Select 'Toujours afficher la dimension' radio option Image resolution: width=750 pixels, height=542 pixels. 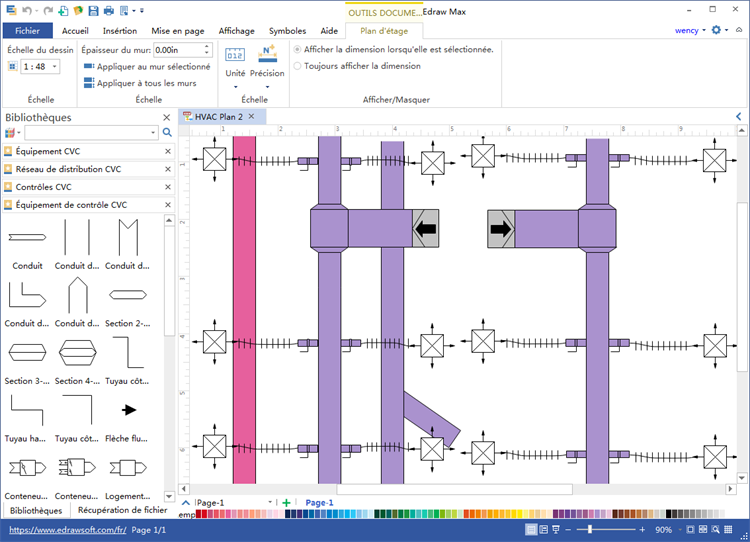(x=297, y=66)
